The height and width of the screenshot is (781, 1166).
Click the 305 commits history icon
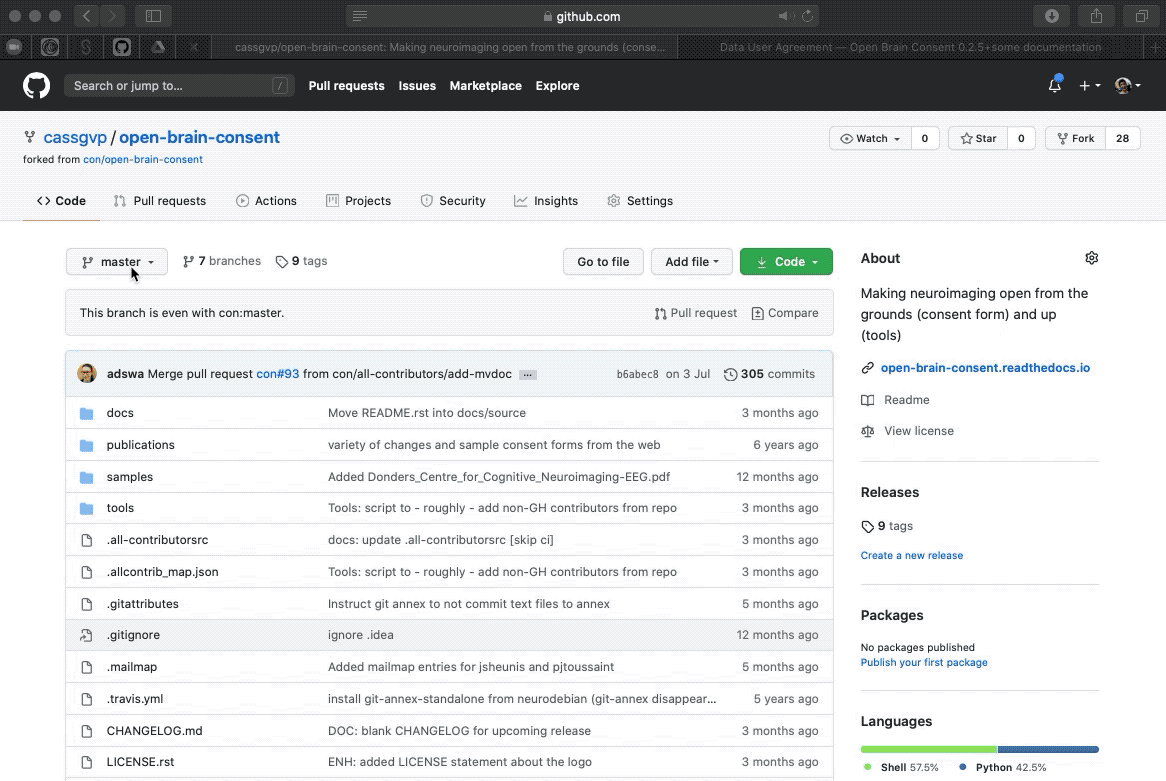point(731,373)
